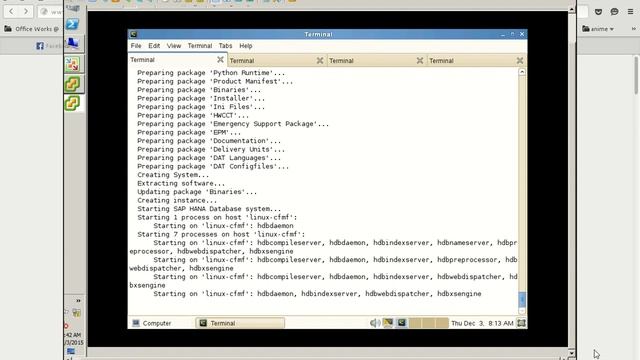Viewport: 640px width, 360px height.
Task: Click browser back button
Action: [11, 11]
